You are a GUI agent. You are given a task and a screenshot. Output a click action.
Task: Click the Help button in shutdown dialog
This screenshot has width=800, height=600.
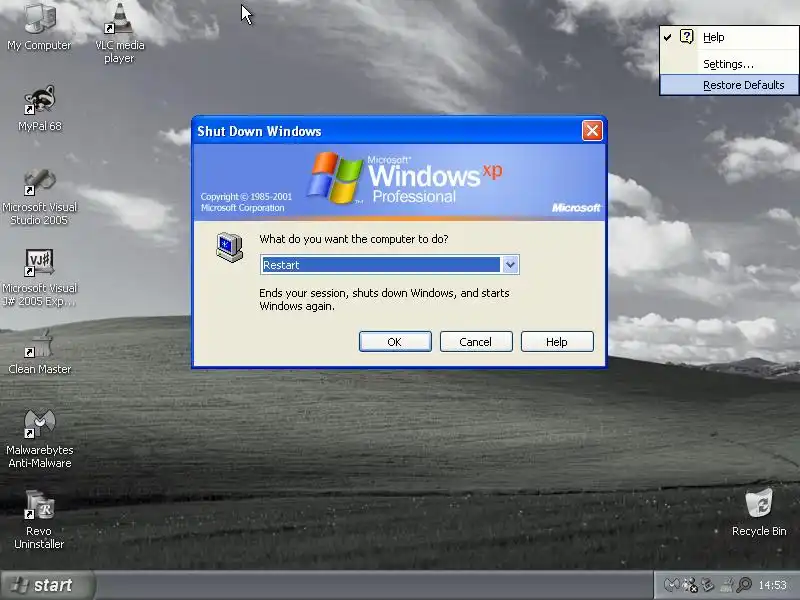tap(557, 341)
